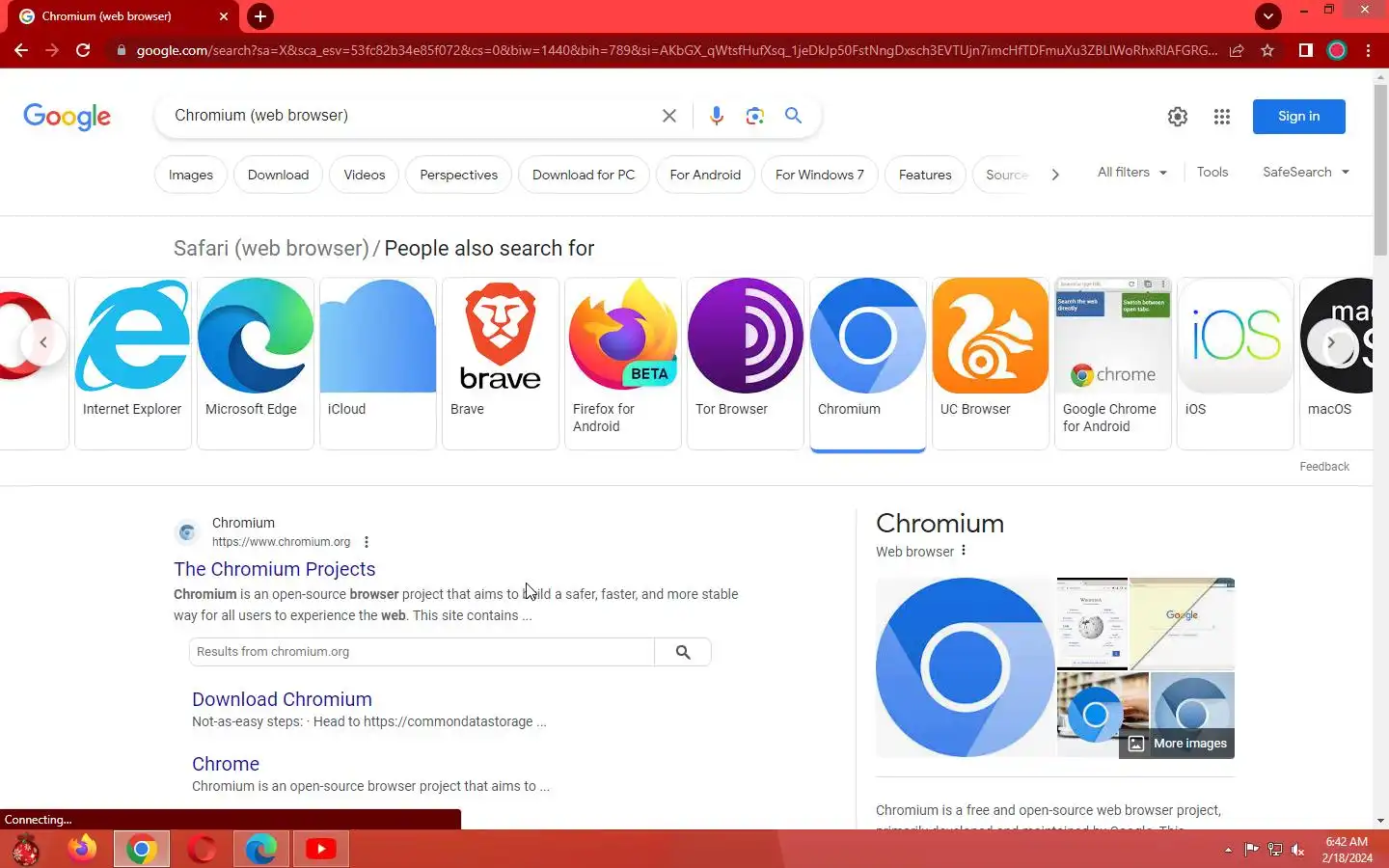The image size is (1389, 868).
Task: Open UC Browser carousel card
Action: point(991,363)
